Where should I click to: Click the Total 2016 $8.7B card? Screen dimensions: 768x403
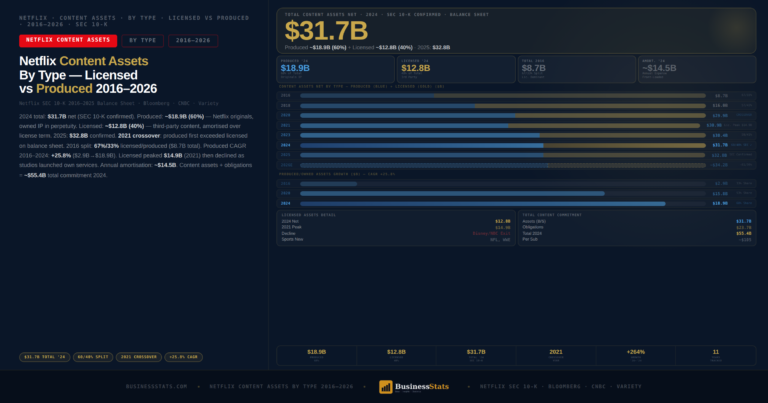click(576, 69)
